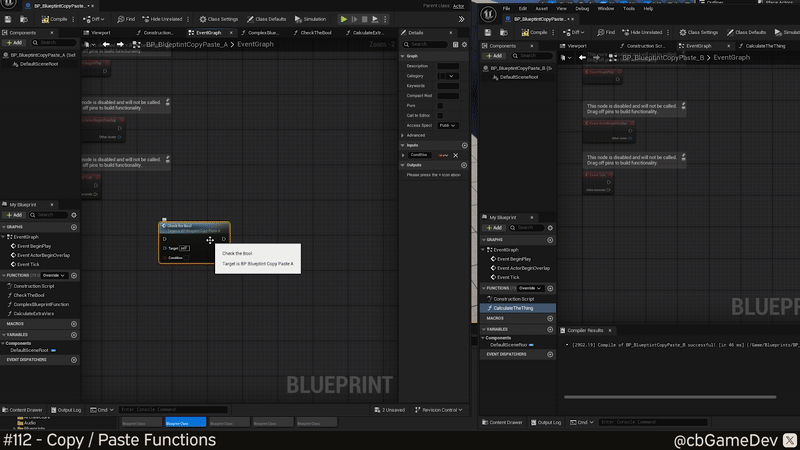Open the Debug menu in right editor
Image resolution: width=800 pixels, height=450 pixels.
click(582, 9)
